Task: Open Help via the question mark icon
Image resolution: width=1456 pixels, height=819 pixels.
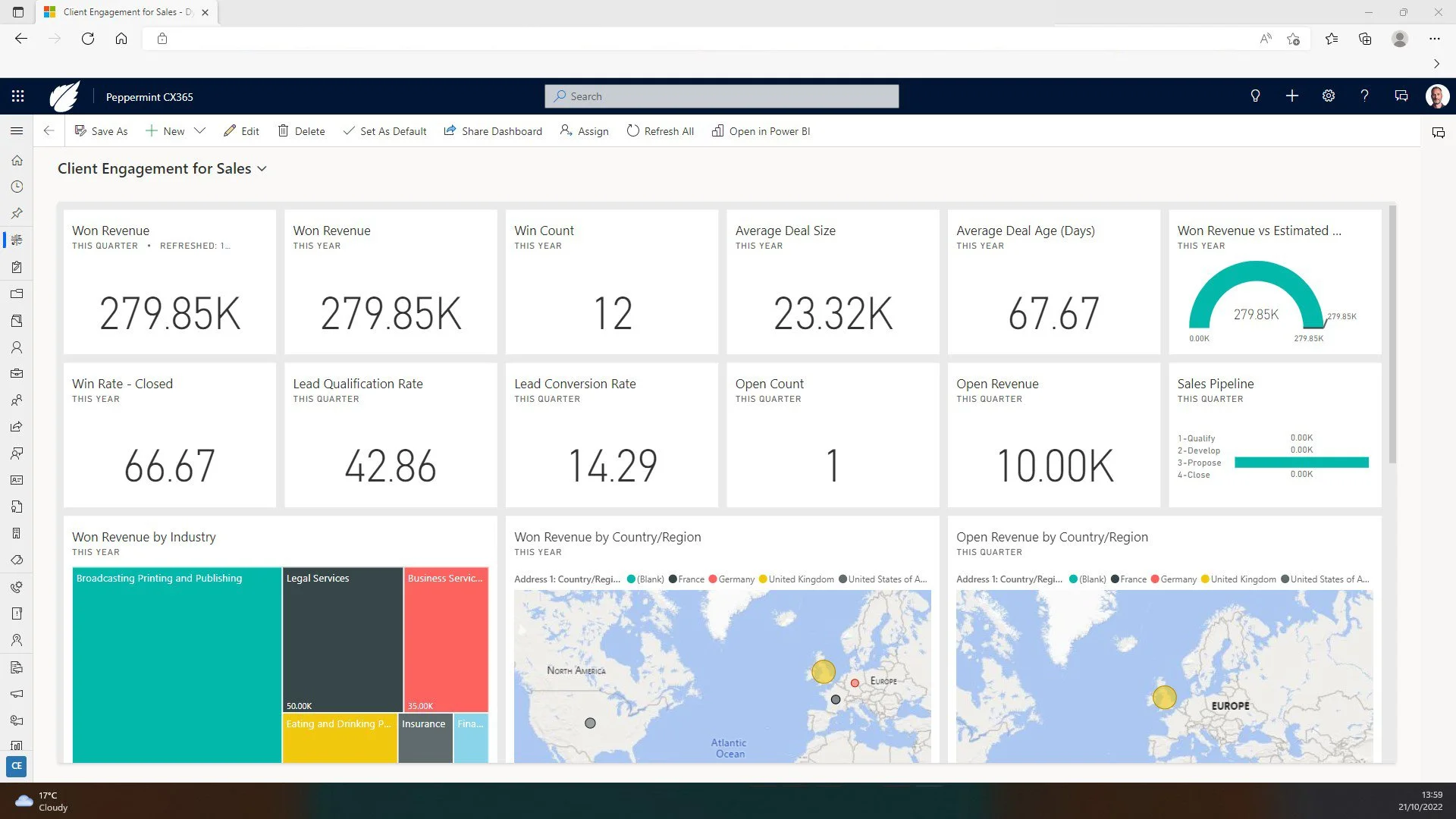Action: click(x=1364, y=96)
